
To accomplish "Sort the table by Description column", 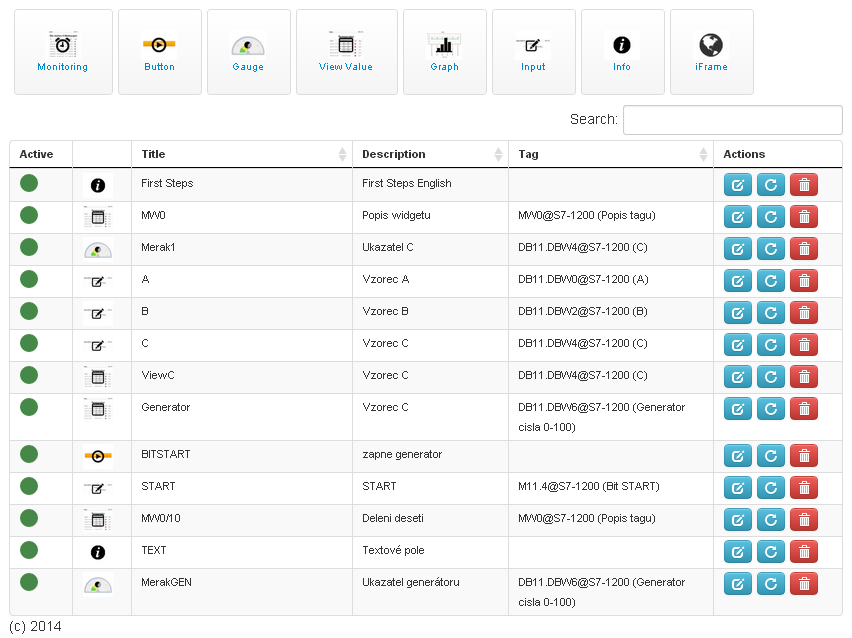I will [x=430, y=154].
